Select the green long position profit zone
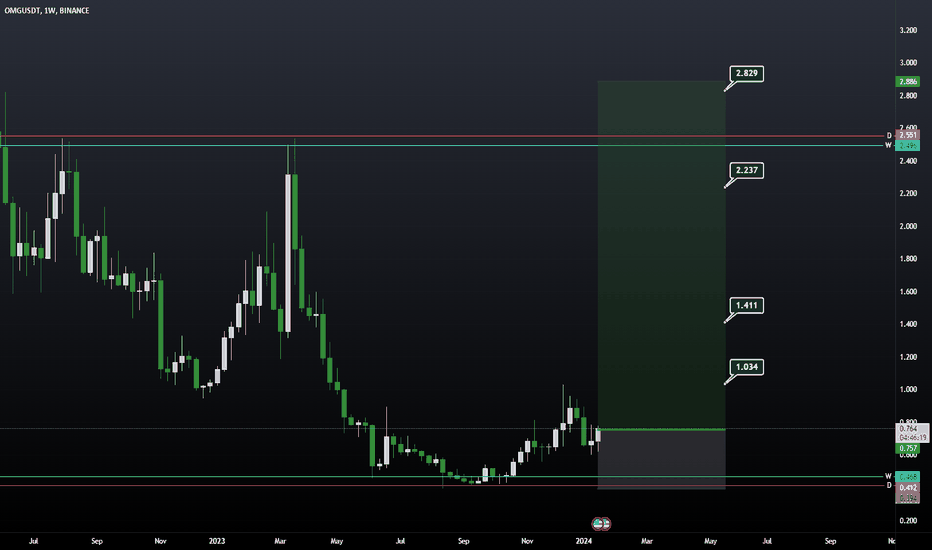The image size is (932, 550). [x=662, y=254]
